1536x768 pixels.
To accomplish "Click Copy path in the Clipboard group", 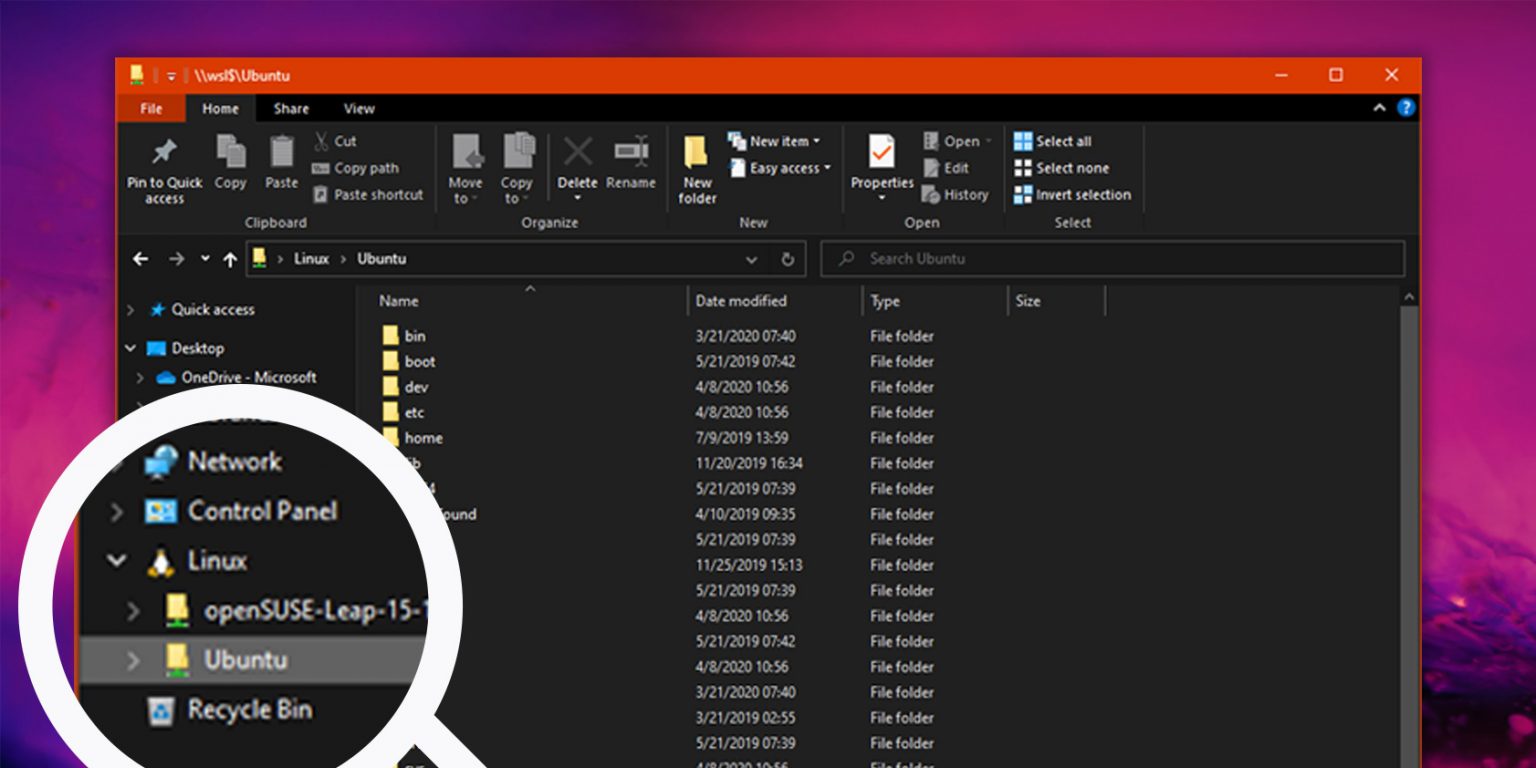I will (x=360, y=167).
